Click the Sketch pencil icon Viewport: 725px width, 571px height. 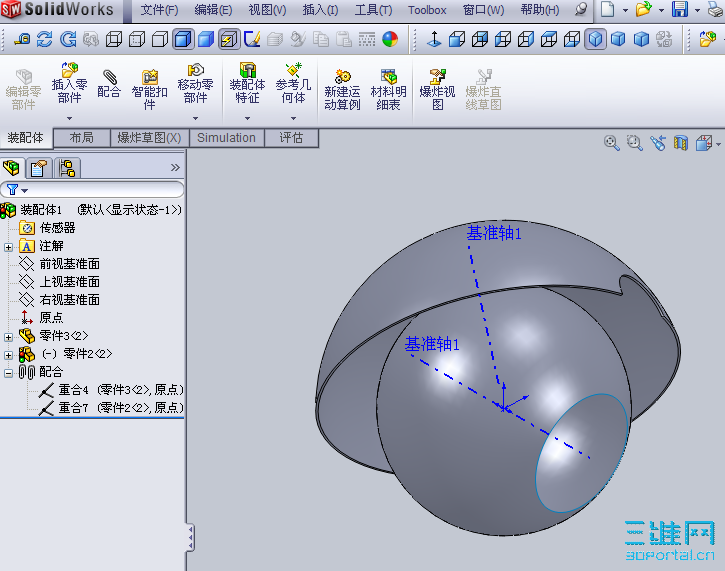pos(252,39)
